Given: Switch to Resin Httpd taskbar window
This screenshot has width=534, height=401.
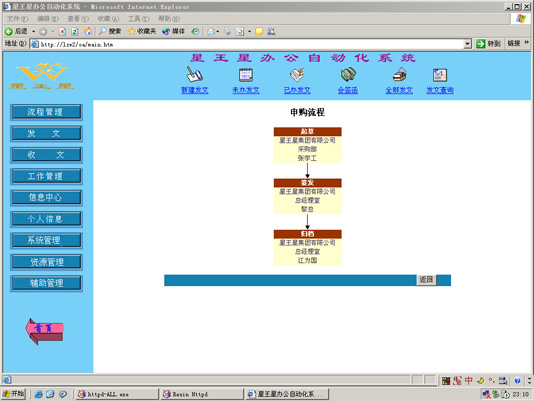Looking at the screenshot, I should [x=202, y=394].
